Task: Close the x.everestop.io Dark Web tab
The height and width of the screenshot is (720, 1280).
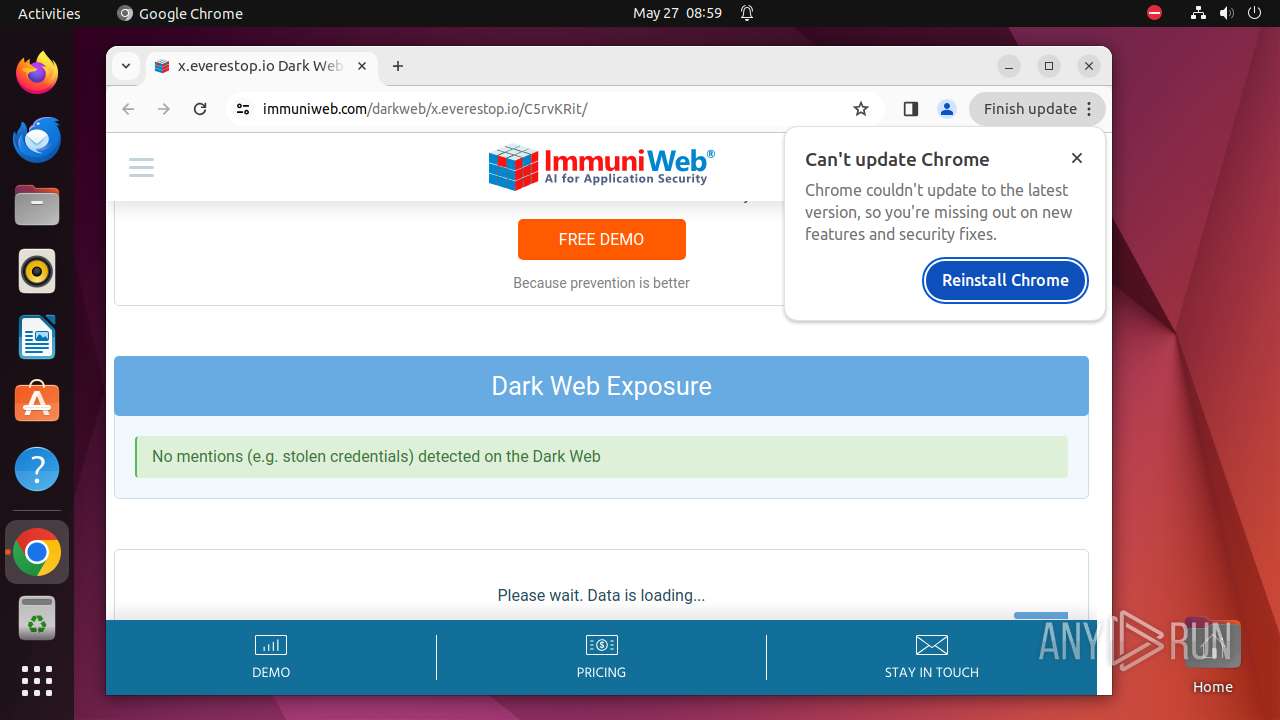Action: point(362,66)
